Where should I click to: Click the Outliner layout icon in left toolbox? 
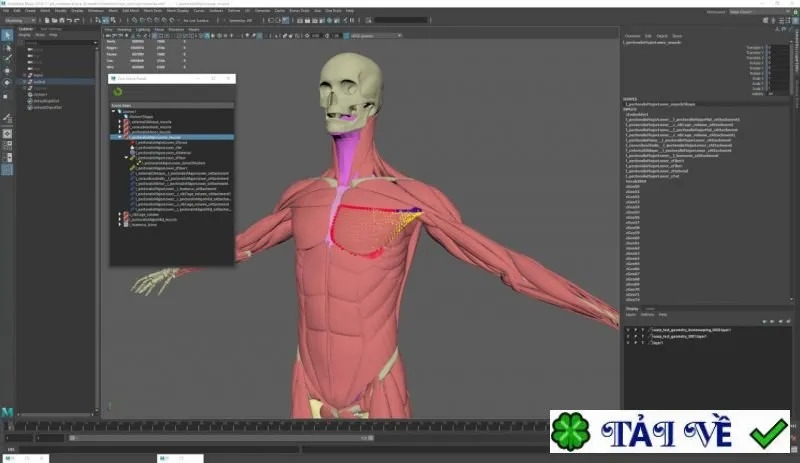click(x=7, y=158)
